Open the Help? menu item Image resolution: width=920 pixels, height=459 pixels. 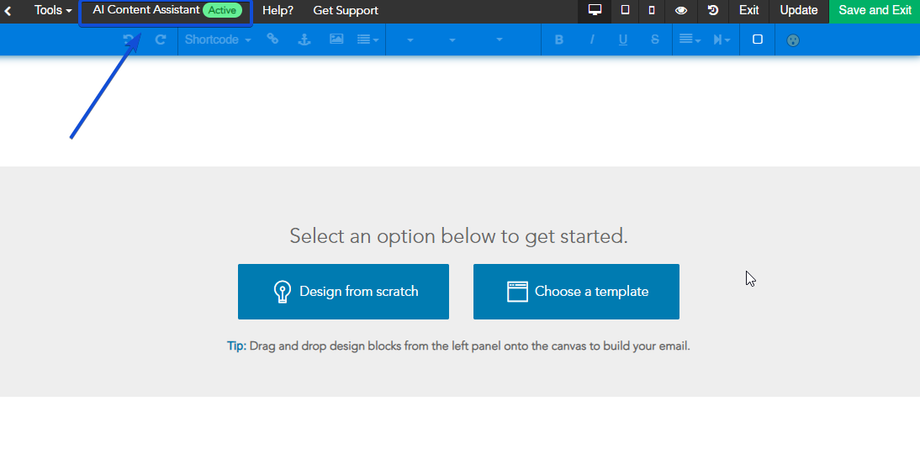(x=278, y=10)
